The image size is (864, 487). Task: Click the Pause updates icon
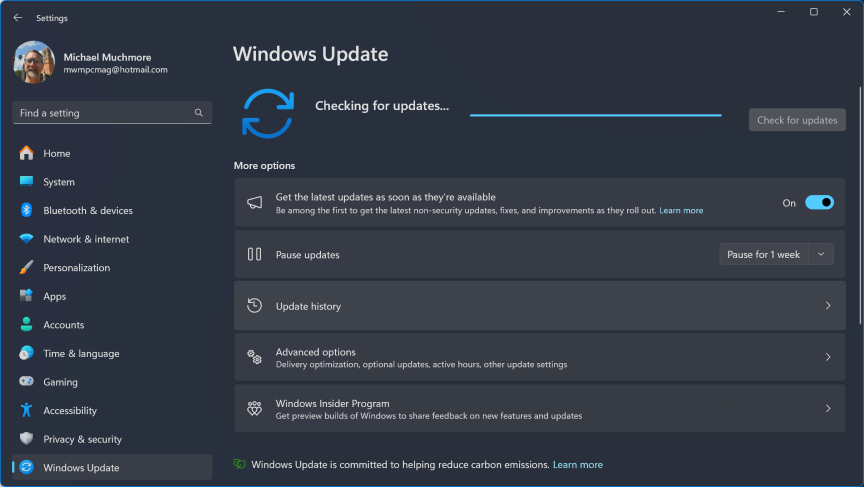[x=254, y=254]
